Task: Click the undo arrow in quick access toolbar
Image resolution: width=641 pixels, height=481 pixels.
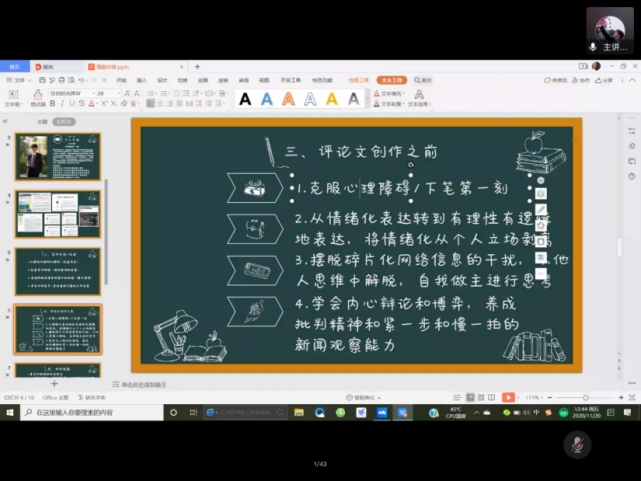Action: click(x=81, y=80)
